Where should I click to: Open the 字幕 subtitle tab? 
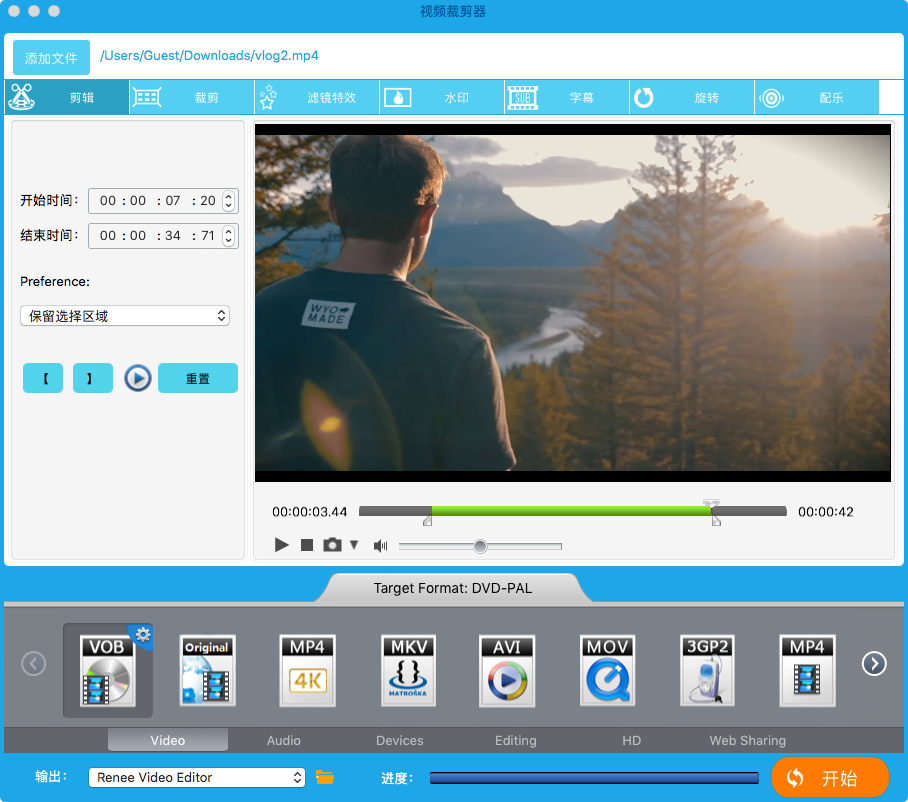click(x=567, y=97)
